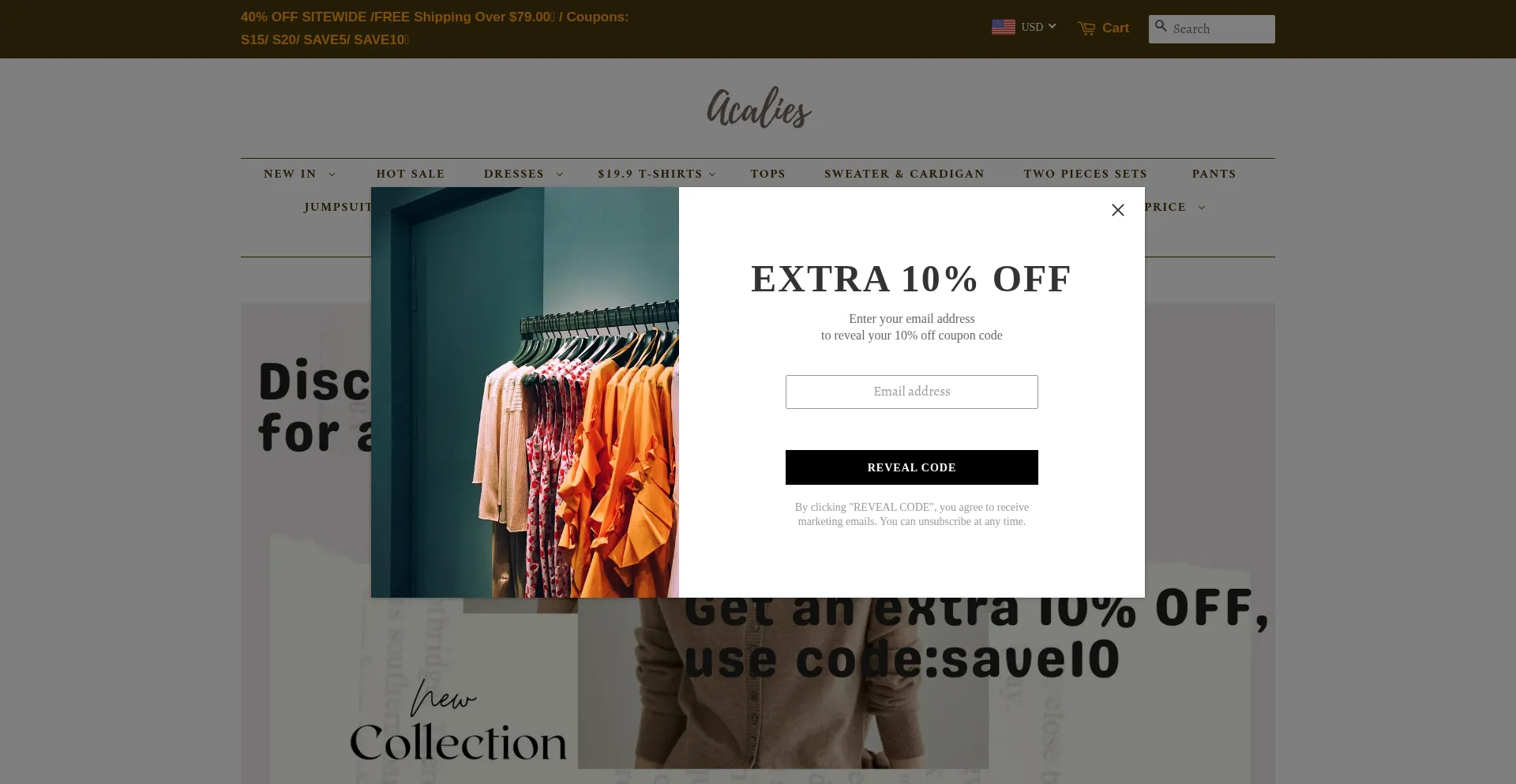
Task: Focus the Search text box
Action: pos(1221,29)
